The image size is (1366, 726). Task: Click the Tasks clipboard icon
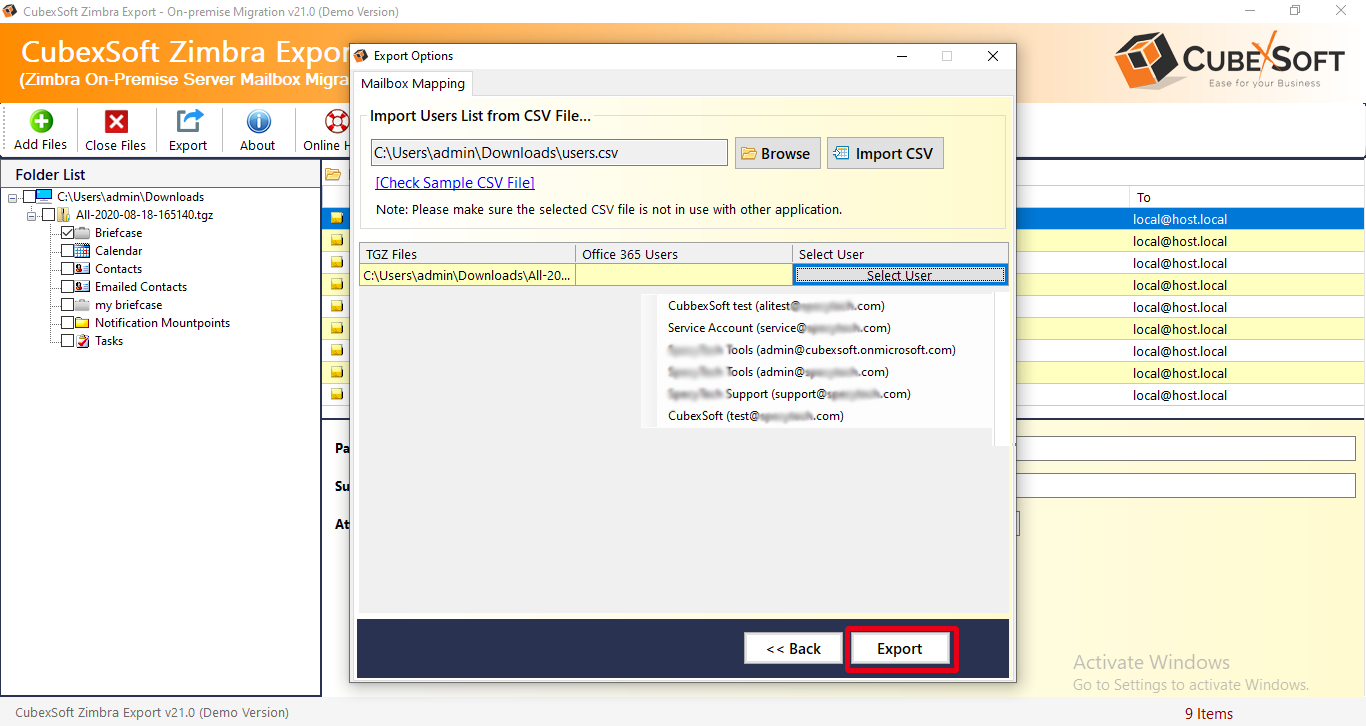tap(83, 341)
